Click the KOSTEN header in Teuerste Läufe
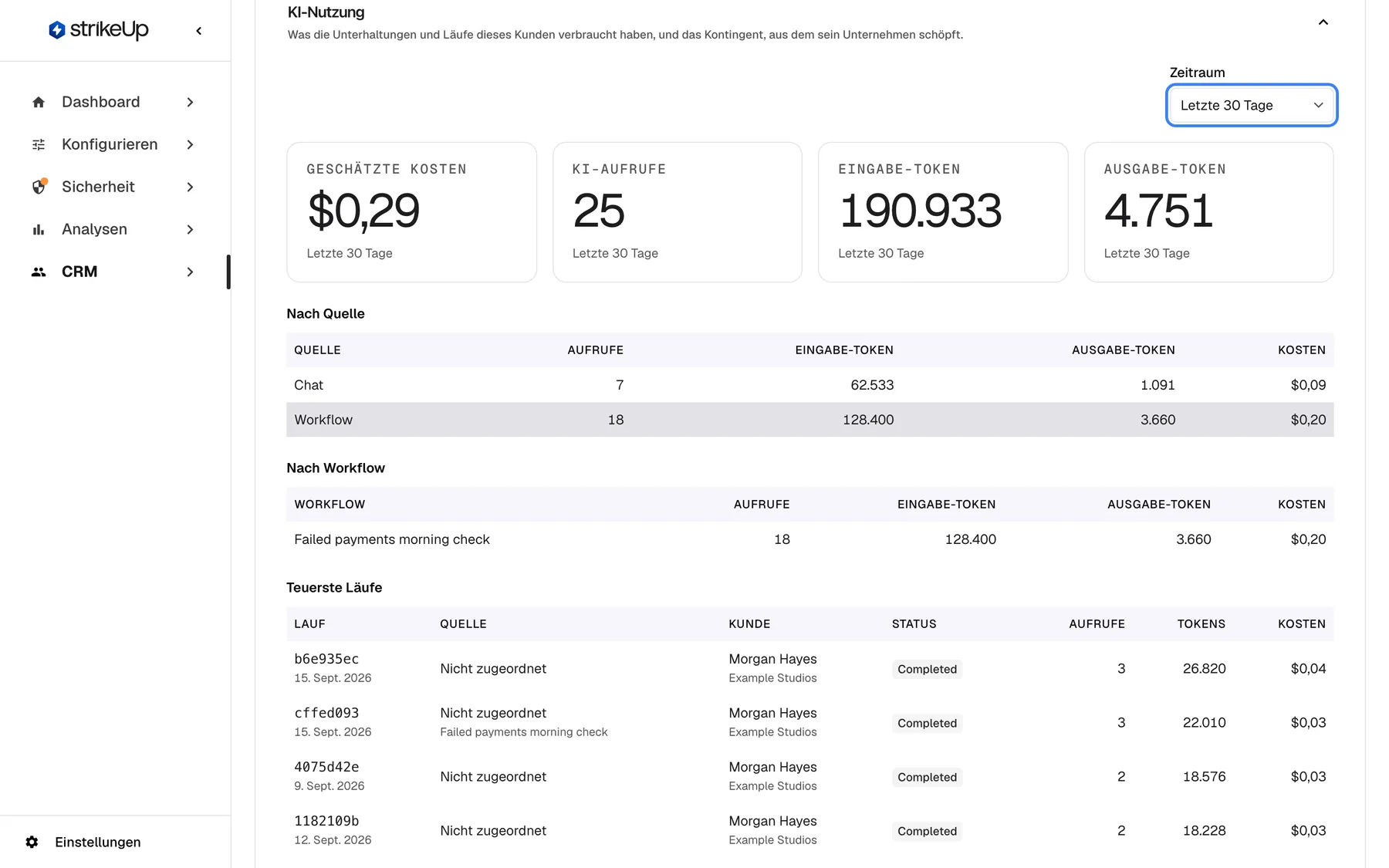The height and width of the screenshot is (868, 1389). coord(1301,623)
